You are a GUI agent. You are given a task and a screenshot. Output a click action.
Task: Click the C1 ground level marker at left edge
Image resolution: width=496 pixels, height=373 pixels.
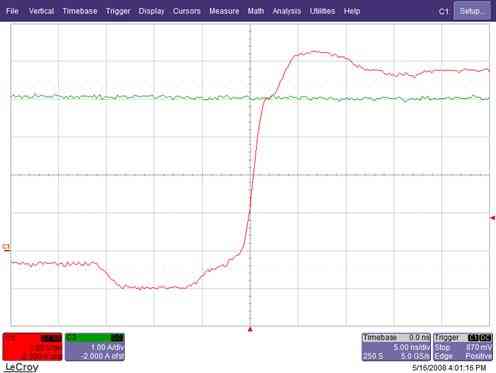pyautogui.click(x=6, y=247)
